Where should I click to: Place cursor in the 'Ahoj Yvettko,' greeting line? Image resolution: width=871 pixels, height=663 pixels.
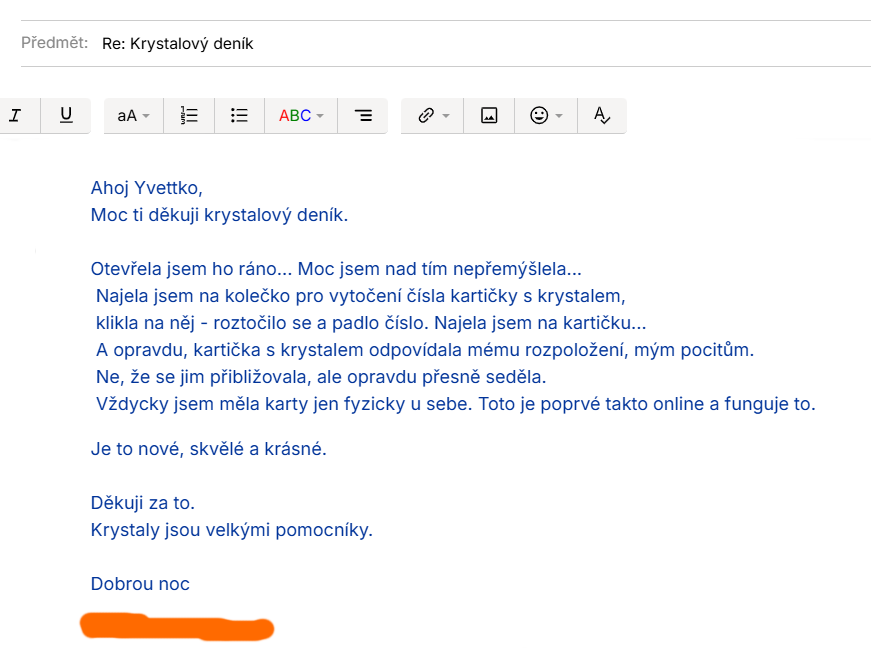point(147,188)
